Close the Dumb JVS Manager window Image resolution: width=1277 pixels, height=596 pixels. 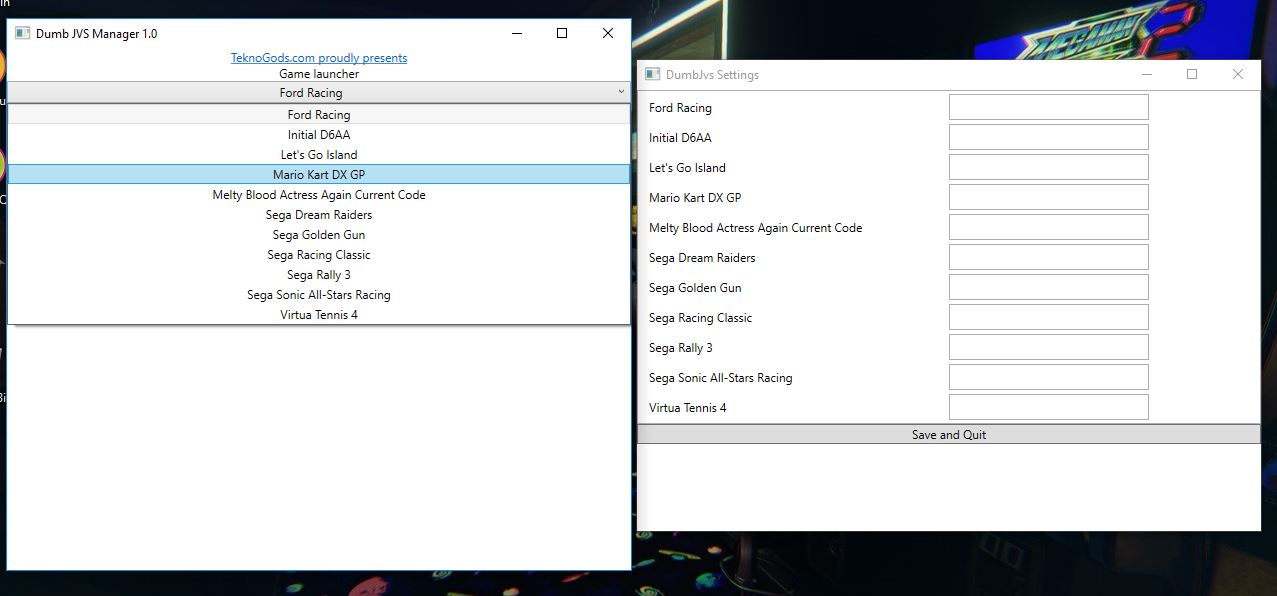(x=608, y=33)
